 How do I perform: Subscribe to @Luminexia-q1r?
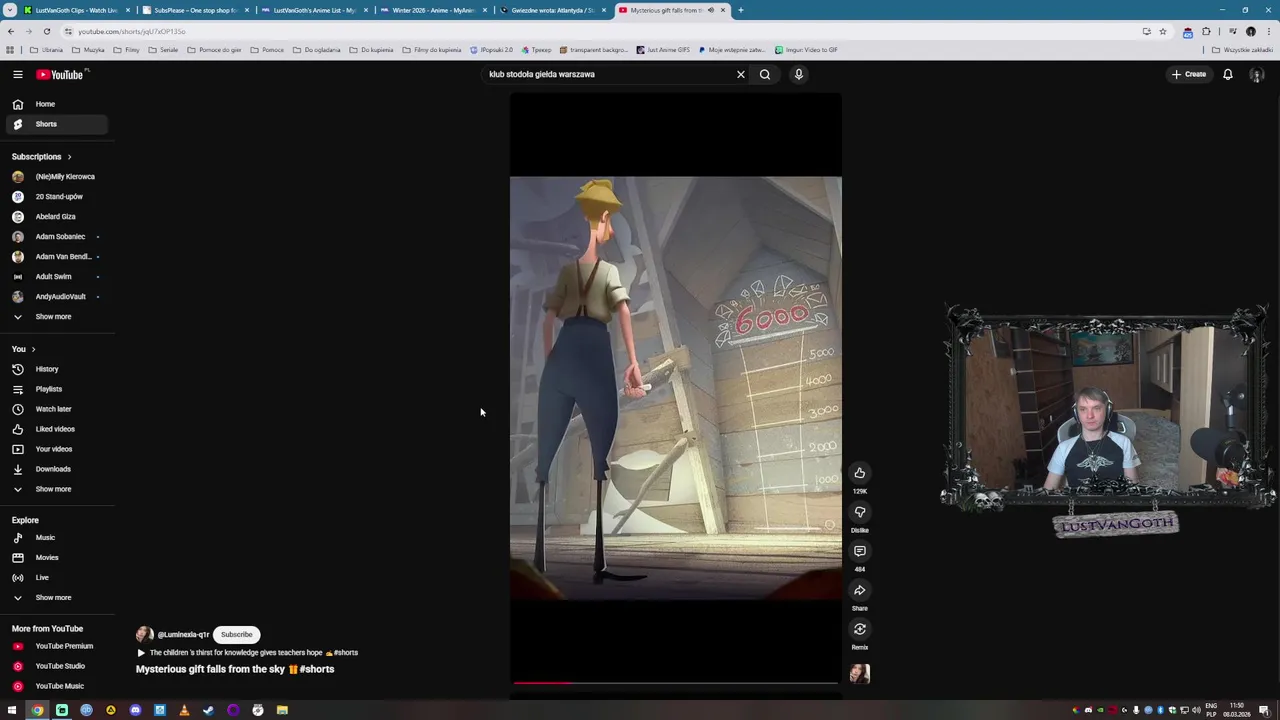click(237, 635)
